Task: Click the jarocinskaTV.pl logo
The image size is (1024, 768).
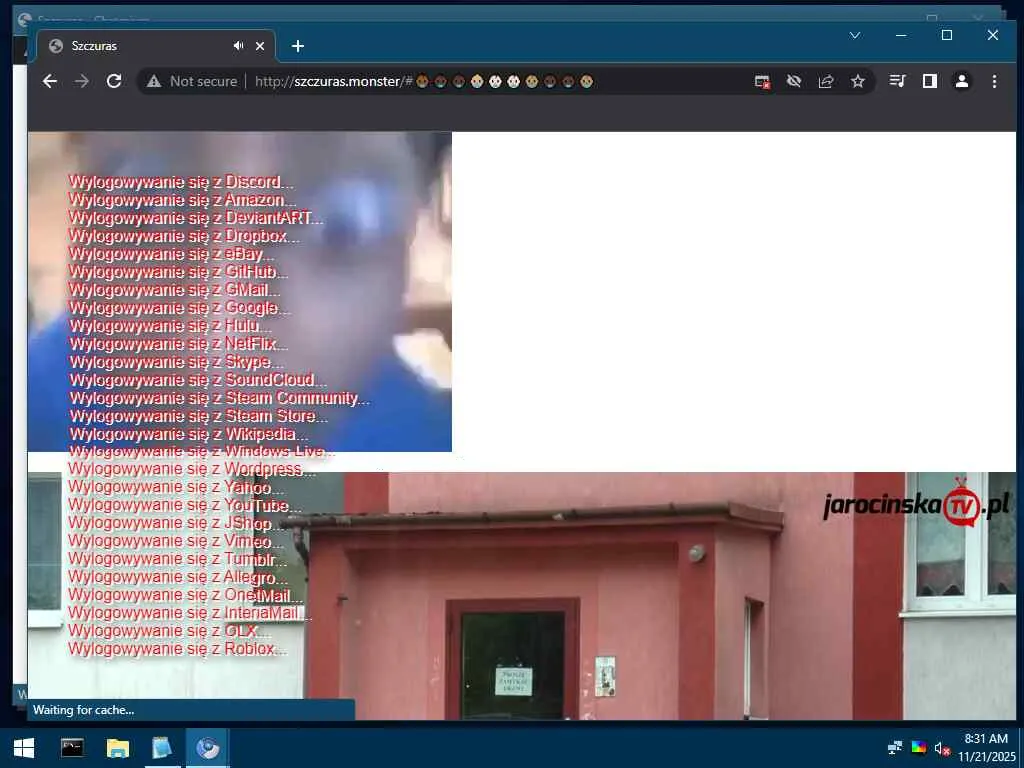Action: [916, 505]
